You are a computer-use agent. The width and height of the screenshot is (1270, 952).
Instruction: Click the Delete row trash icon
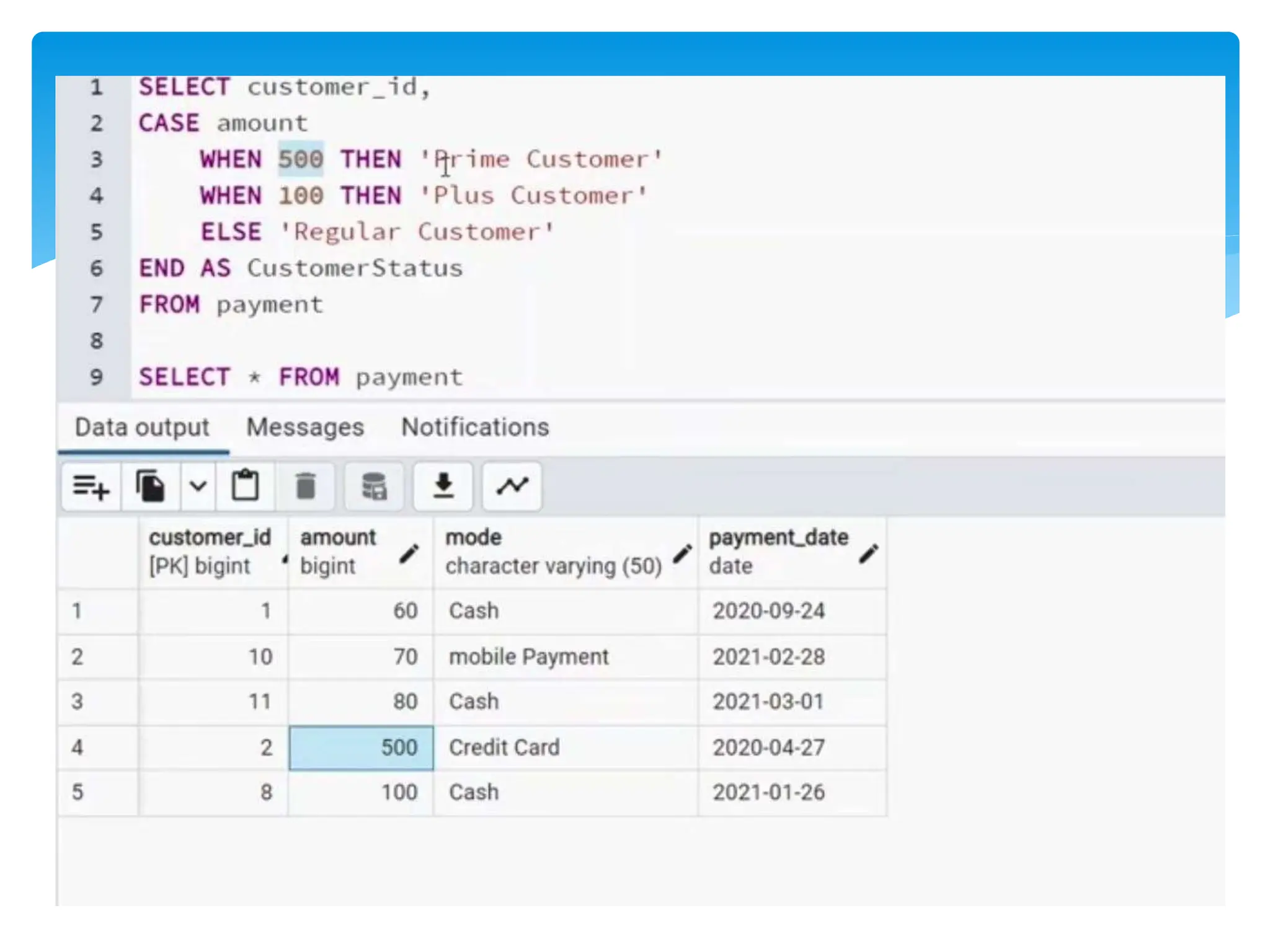305,487
